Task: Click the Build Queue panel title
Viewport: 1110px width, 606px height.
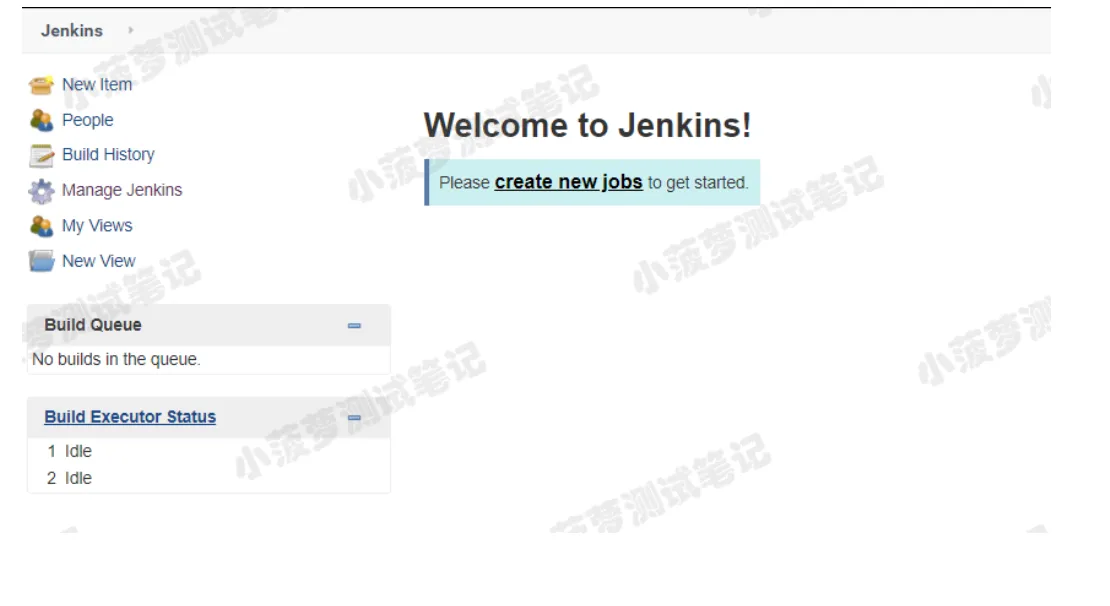Action: 93,325
